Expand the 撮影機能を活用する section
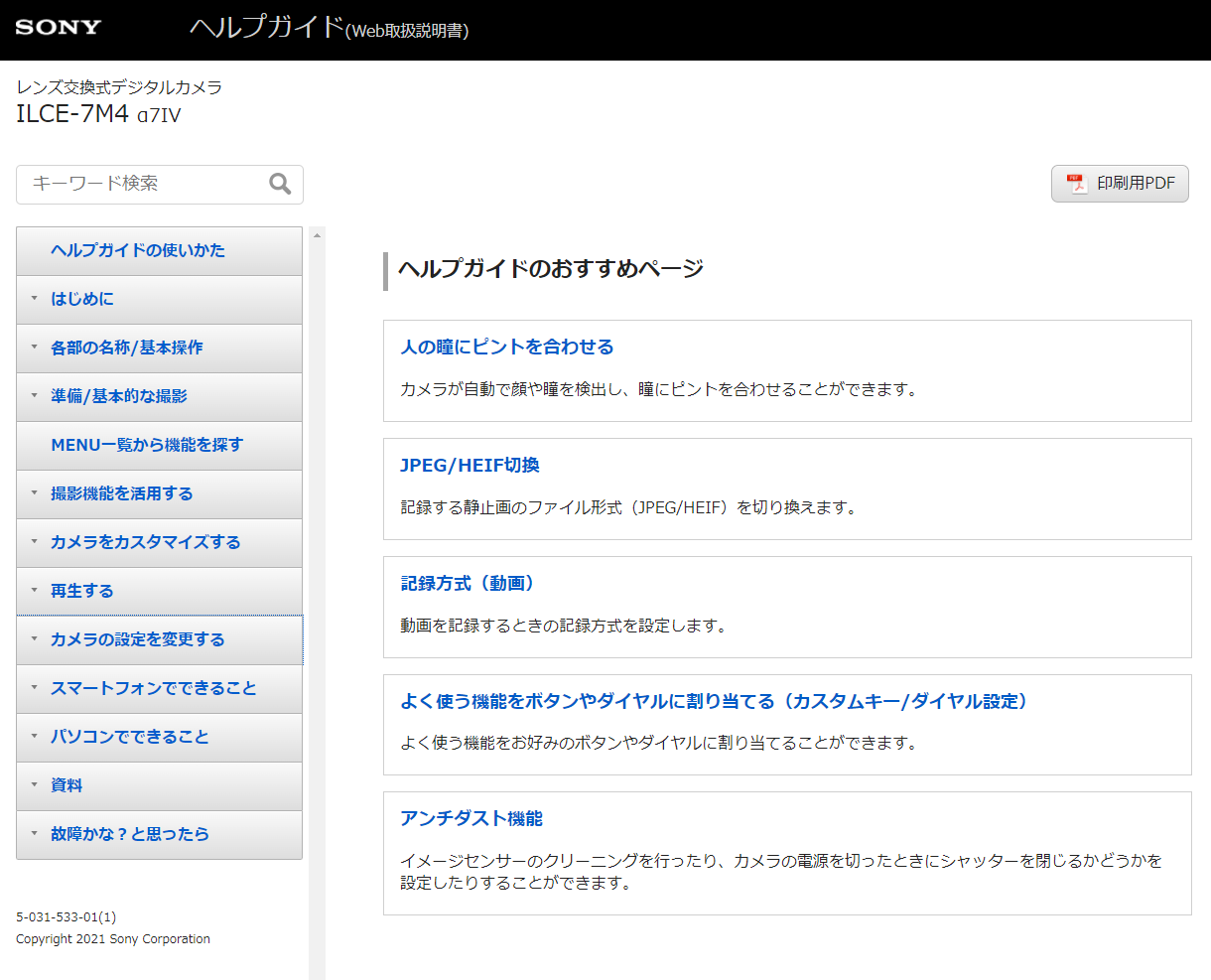 coord(122,493)
